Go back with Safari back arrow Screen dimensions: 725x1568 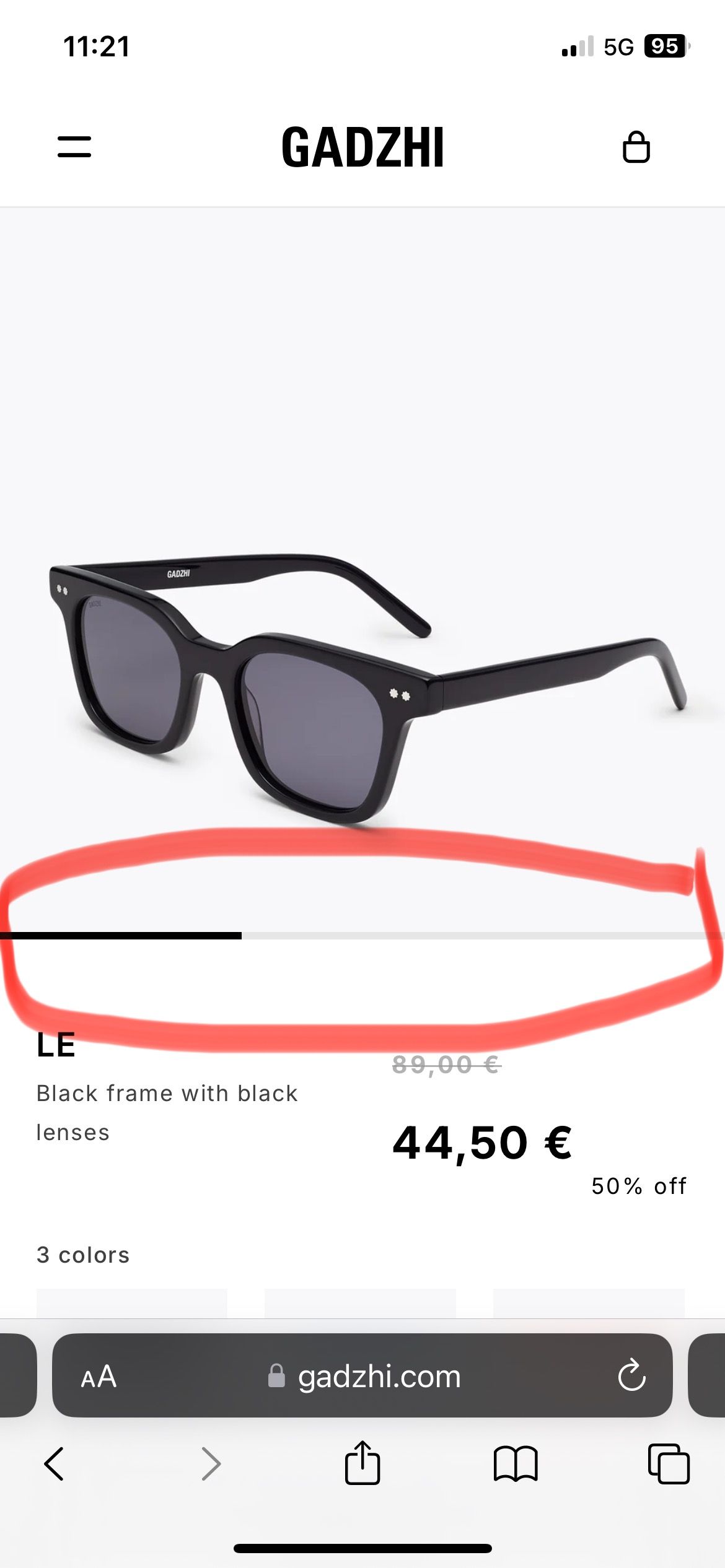pyautogui.click(x=54, y=1464)
